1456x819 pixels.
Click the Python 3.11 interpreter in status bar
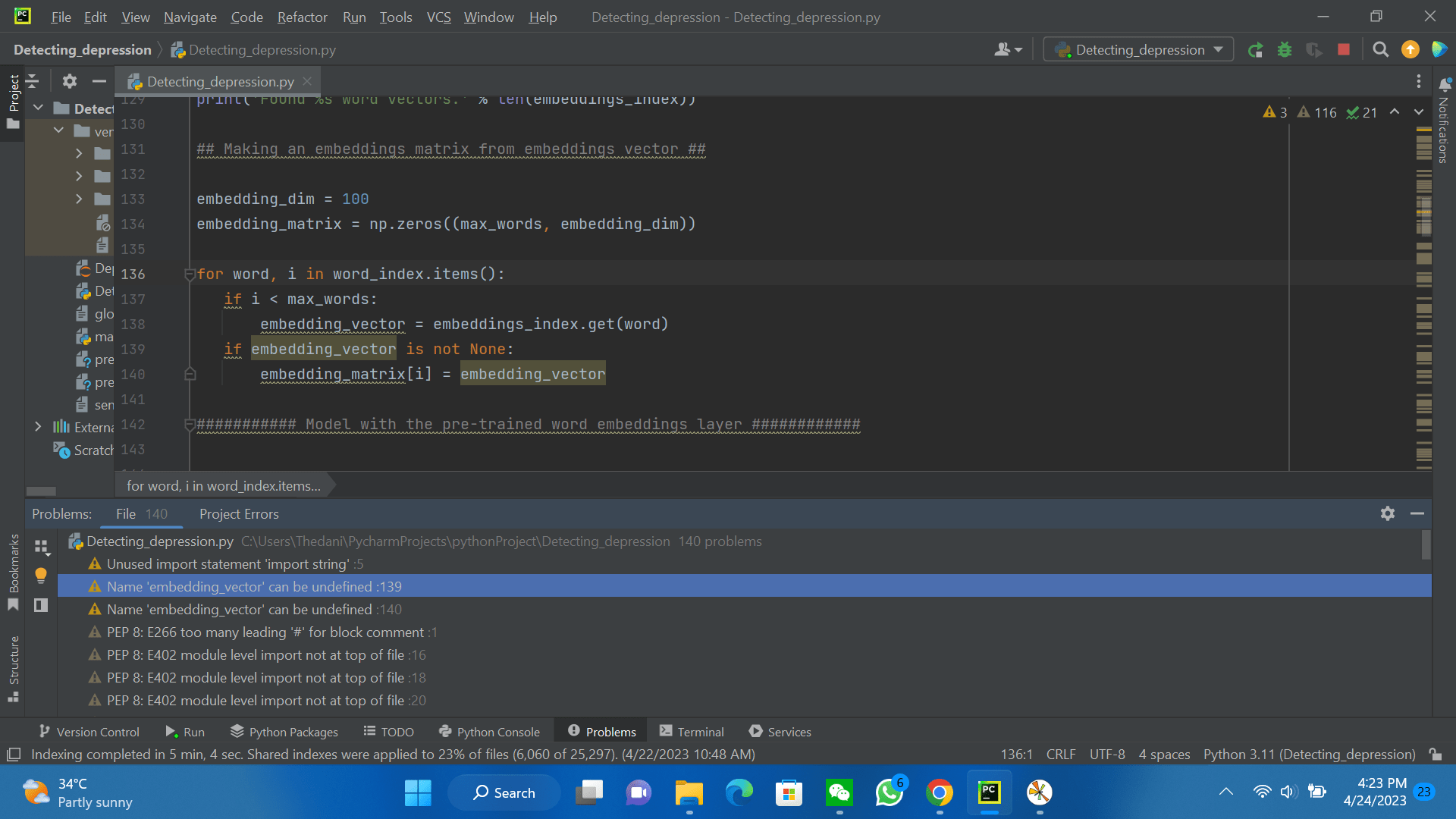coord(1309,755)
